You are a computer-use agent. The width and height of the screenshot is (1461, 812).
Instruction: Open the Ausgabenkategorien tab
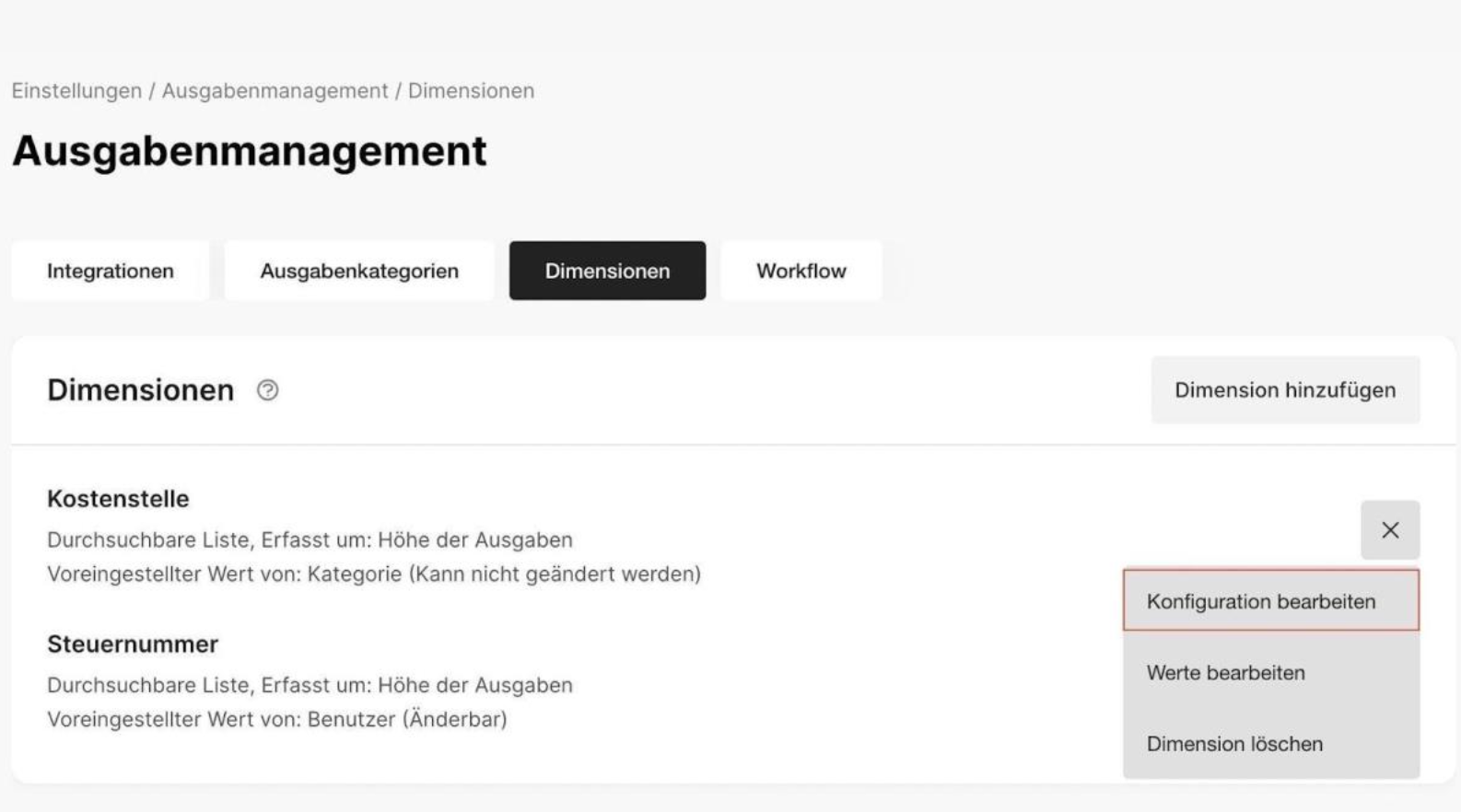pos(359,271)
